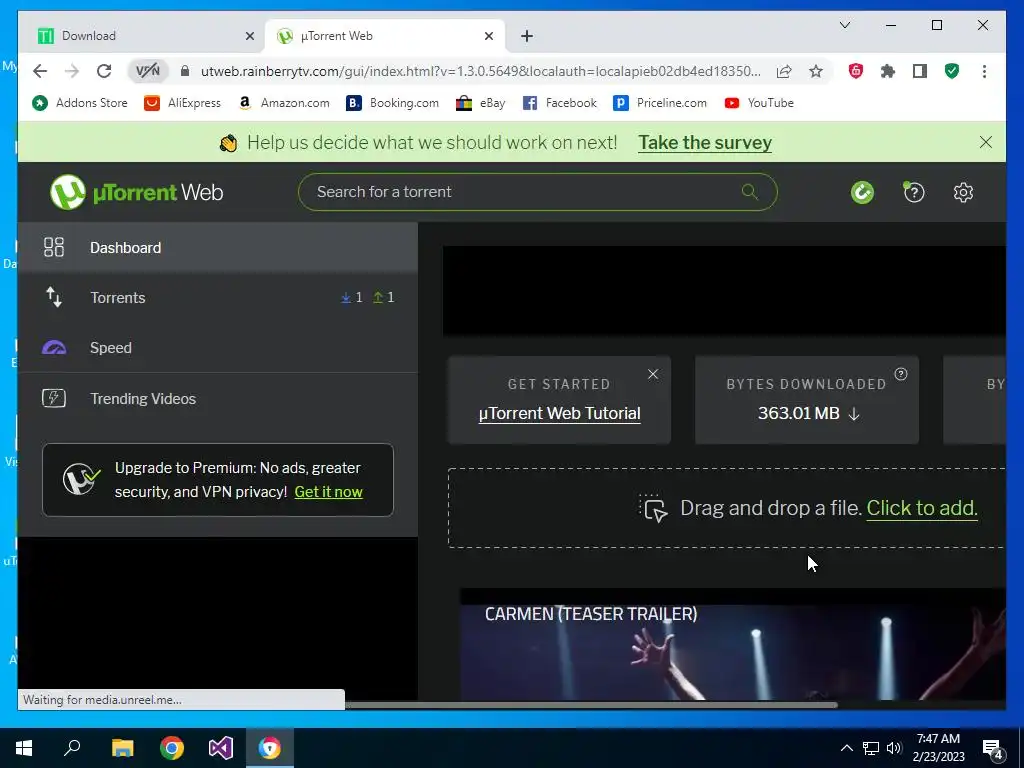Image resolution: width=1024 pixels, height=768 pixels.
Task: Click the downloading count badge on Torrents
Action: click(x=352, y=297)
